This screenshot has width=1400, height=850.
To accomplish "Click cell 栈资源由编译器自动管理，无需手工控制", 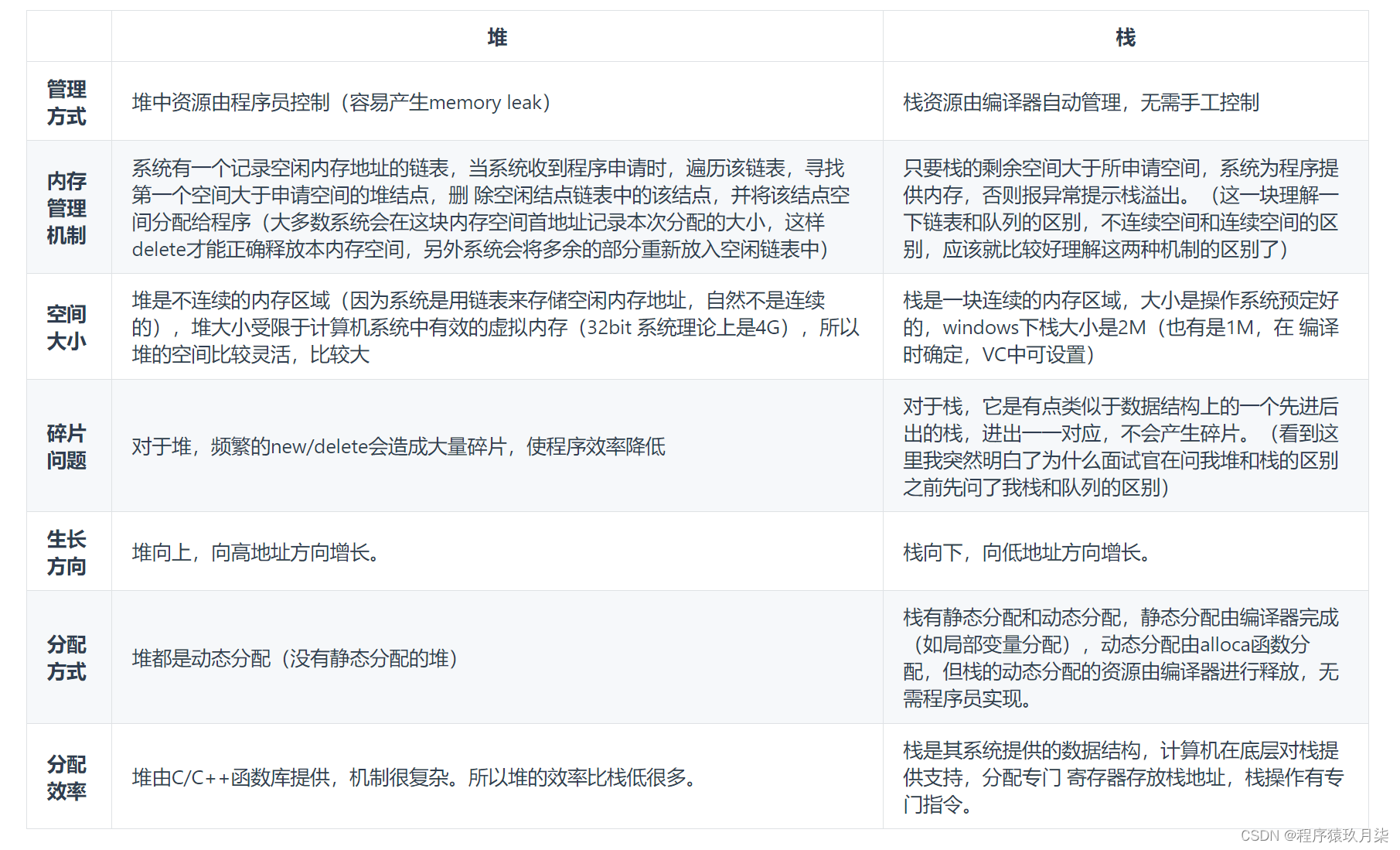I will [x=1126, y=102].
